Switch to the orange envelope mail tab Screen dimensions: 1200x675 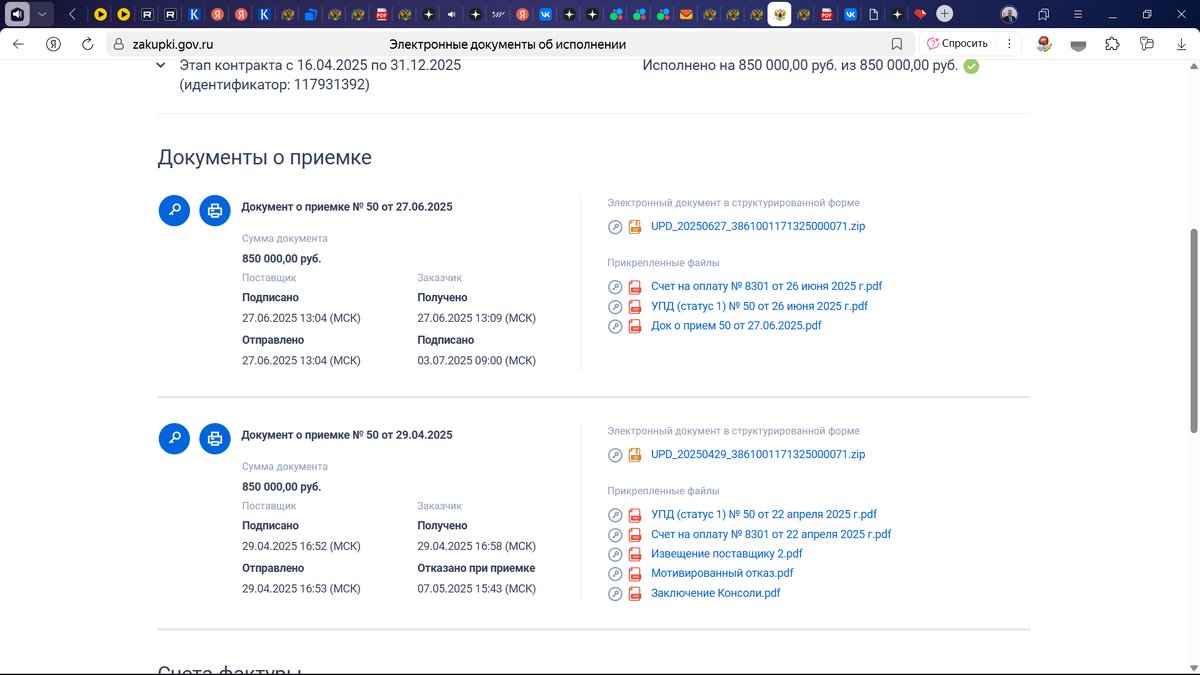point(686,15)
